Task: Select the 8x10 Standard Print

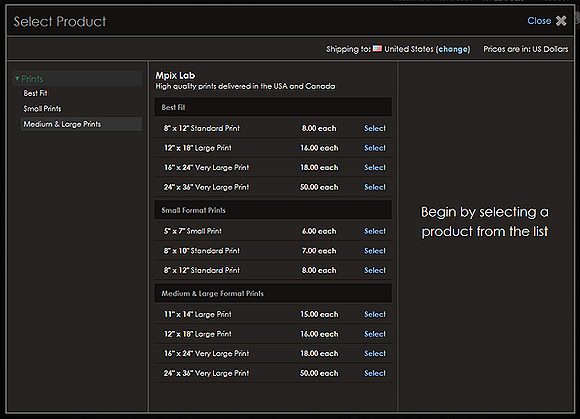Action: 375,251
